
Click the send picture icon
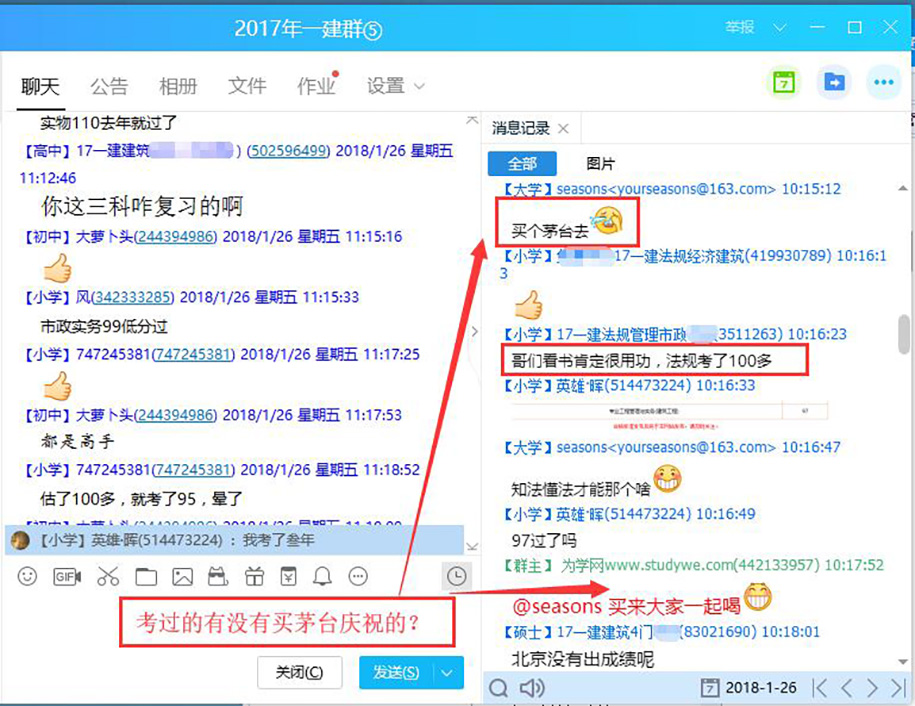click(x=182, y=577)
